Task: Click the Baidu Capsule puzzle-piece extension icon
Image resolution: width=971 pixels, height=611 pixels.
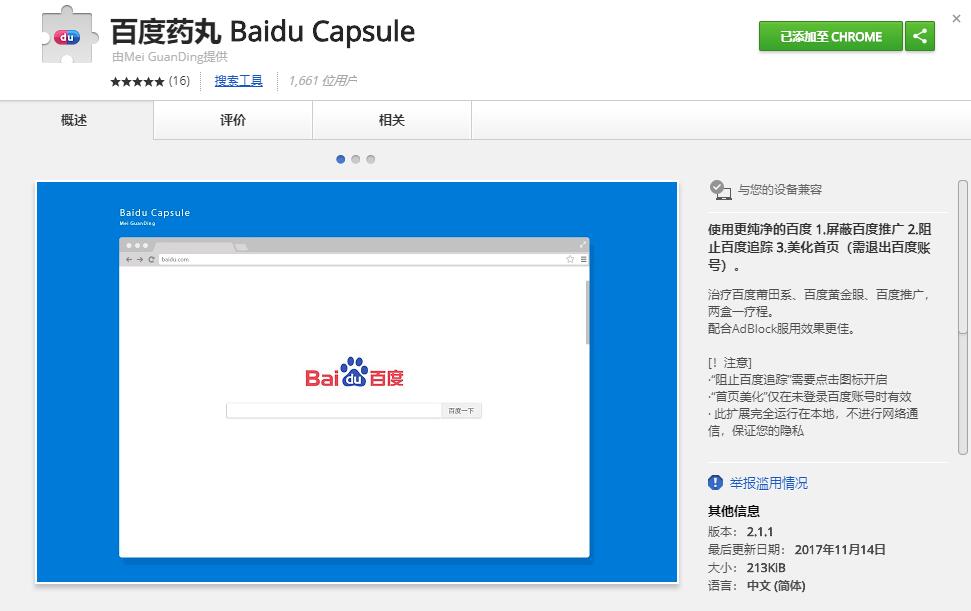Action: (69, 35)
